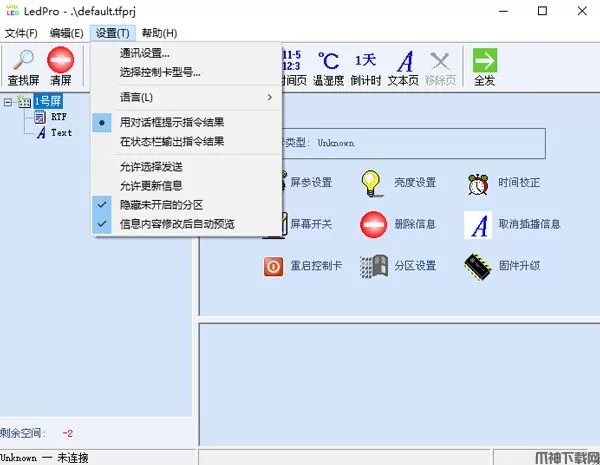Select the RTF item in the tree
This screenshot has height=465, width=600.
click(59, 117)
